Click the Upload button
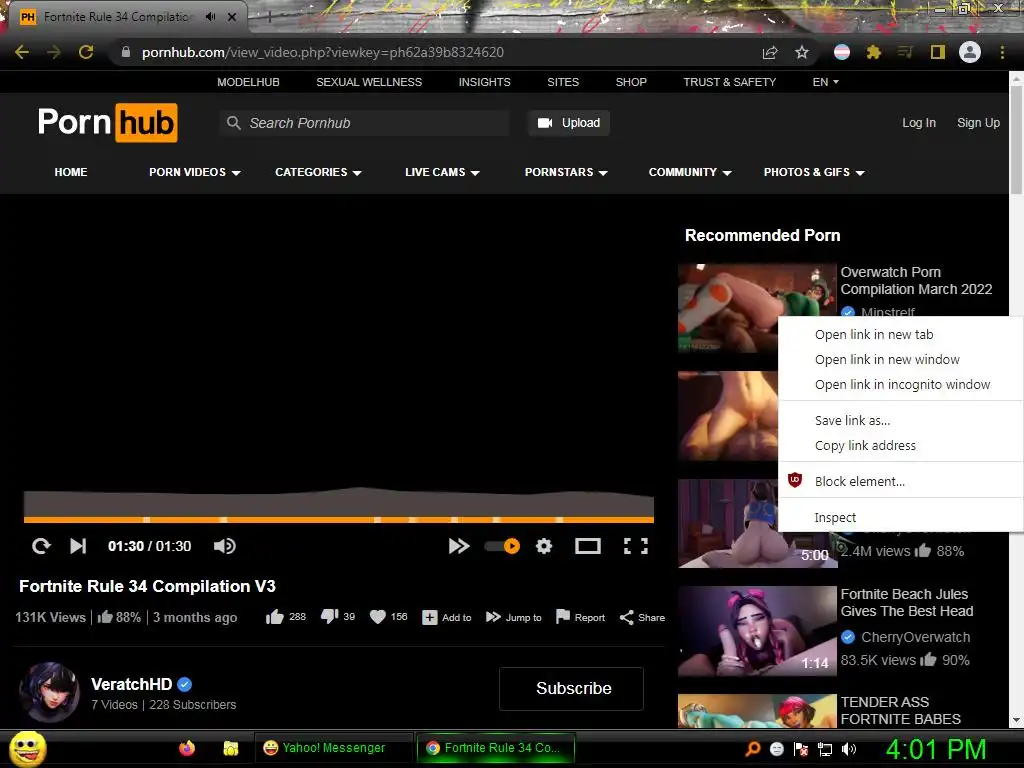1024x768 pixels. 569,123
